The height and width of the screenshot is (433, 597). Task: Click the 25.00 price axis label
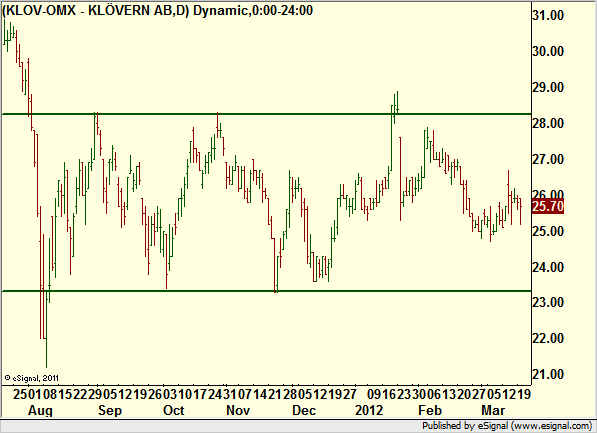tap(548, 231)
